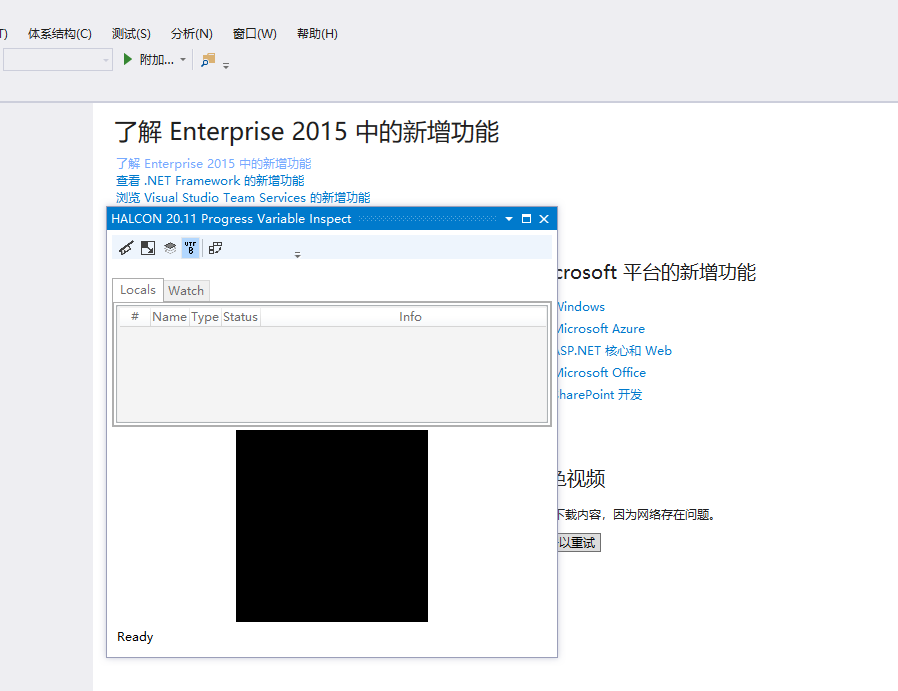Image resolution: width=898 pixels, height=691 pixels.
Task: Select the connect tool in HALCON inspector toolbar
Action: (x=125, y=247)
